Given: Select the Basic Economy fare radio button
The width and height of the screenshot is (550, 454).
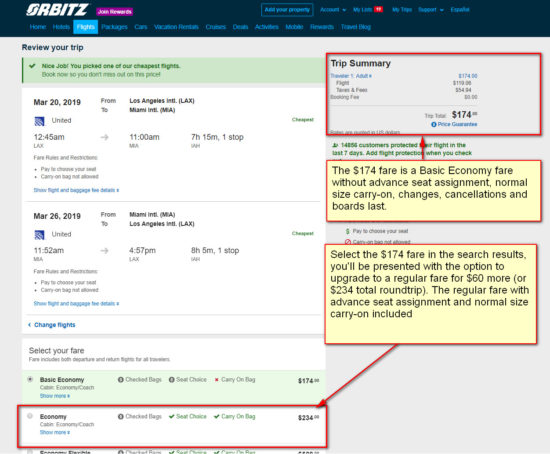Looking at the screenshot, I should [30, 379].
